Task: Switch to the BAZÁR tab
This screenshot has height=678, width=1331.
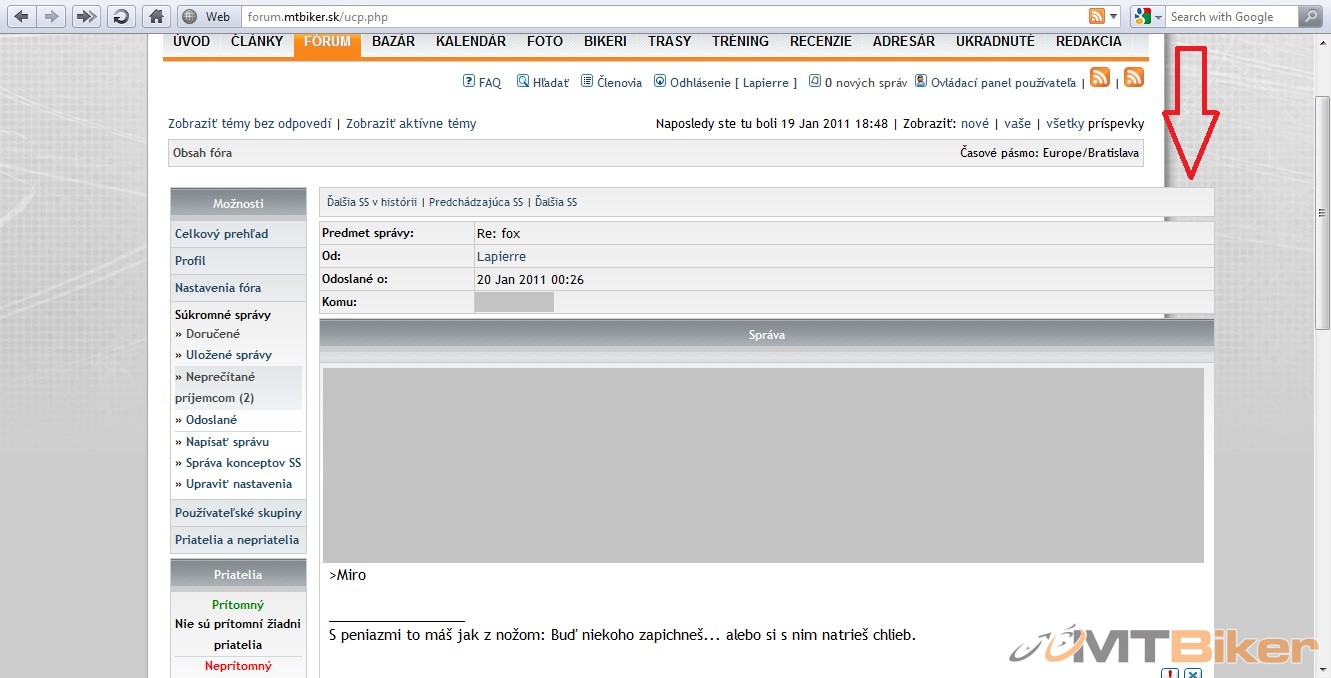Action: coord(393,41)
